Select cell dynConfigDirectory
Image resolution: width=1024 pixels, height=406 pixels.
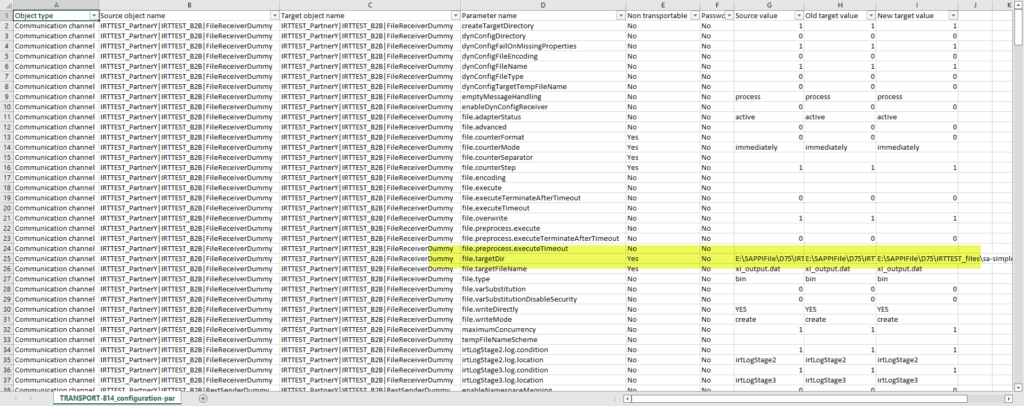543,36
